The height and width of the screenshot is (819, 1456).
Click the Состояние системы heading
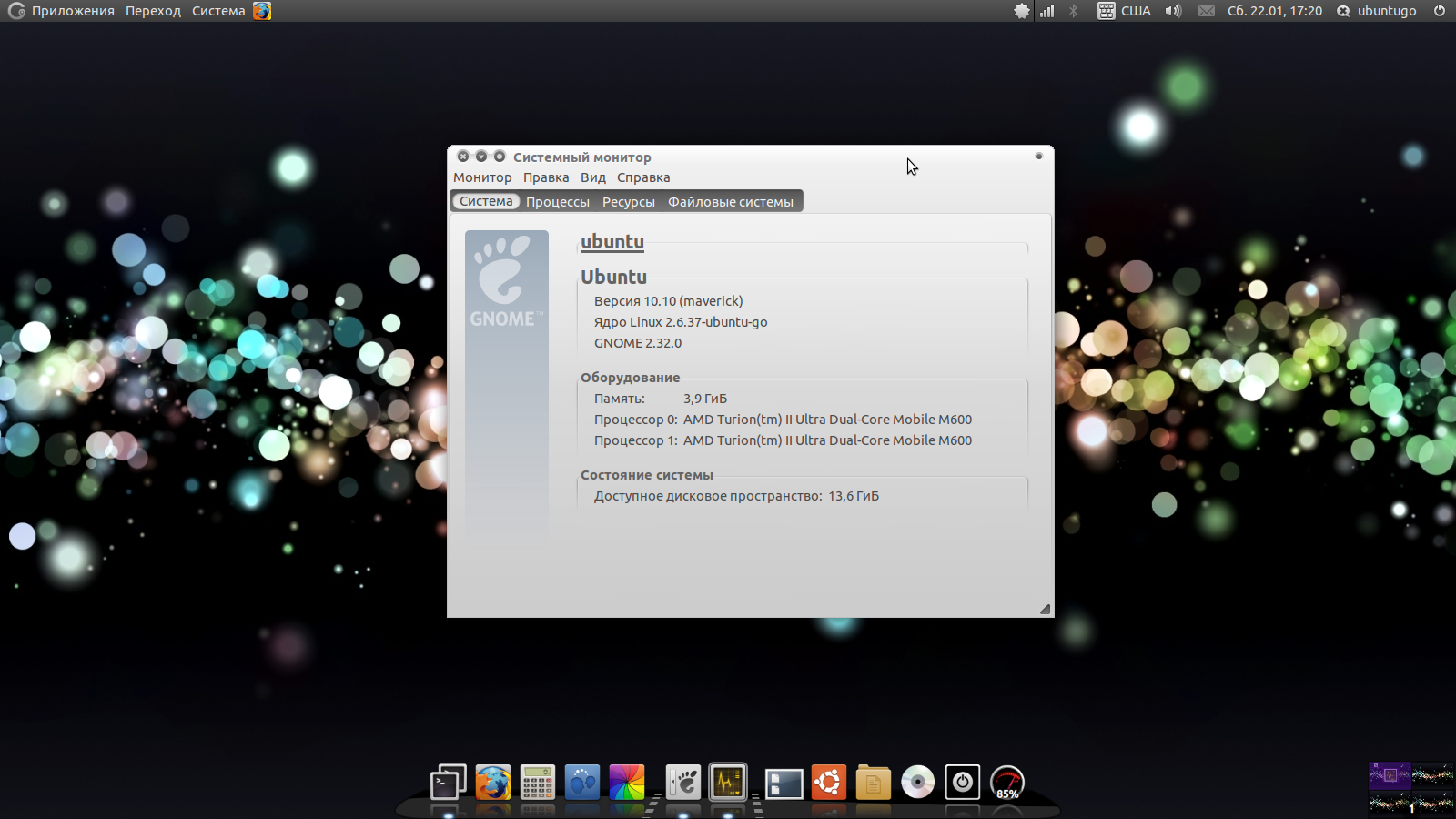647,475
